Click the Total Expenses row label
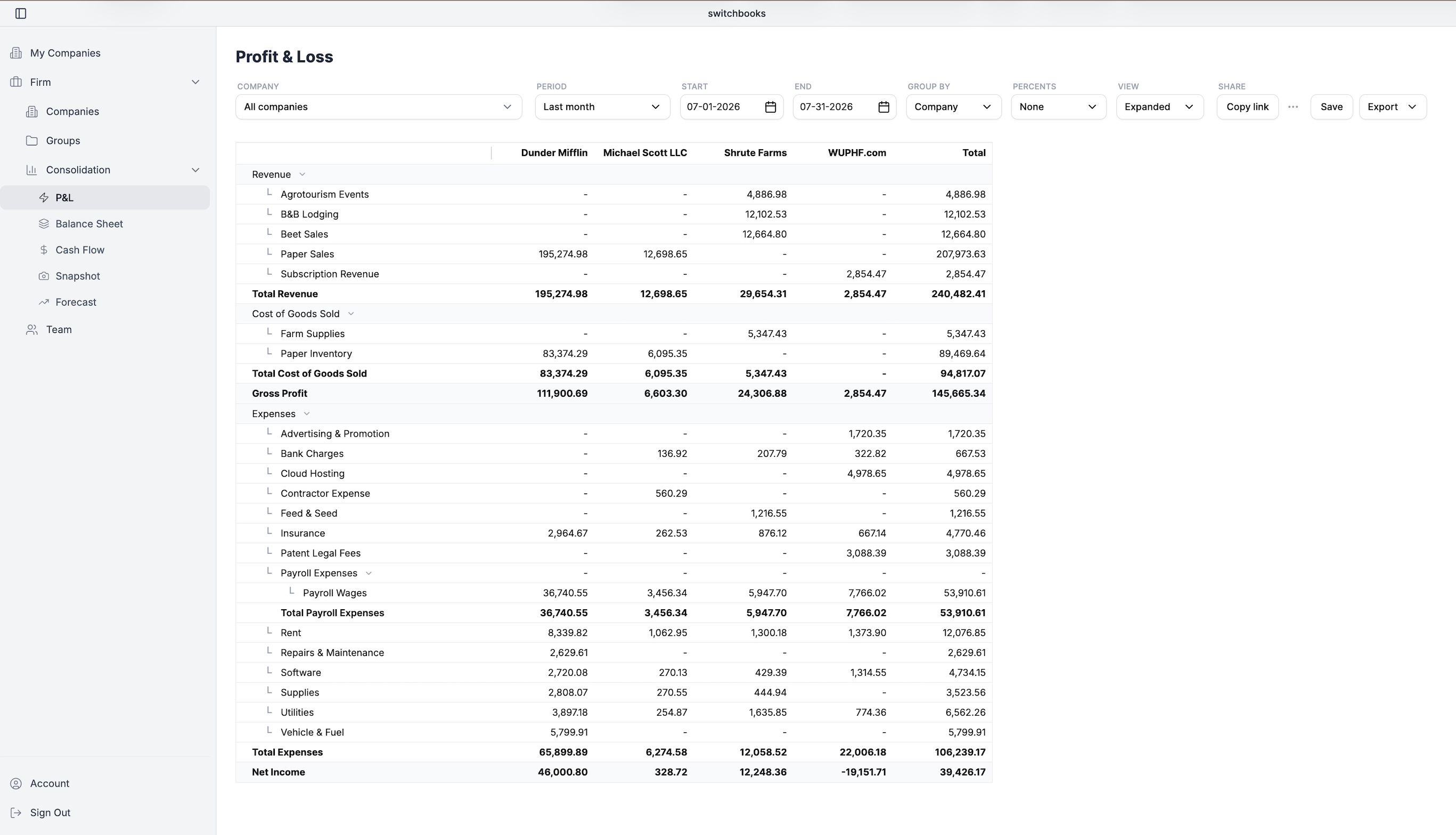 (x=287, y=752)
